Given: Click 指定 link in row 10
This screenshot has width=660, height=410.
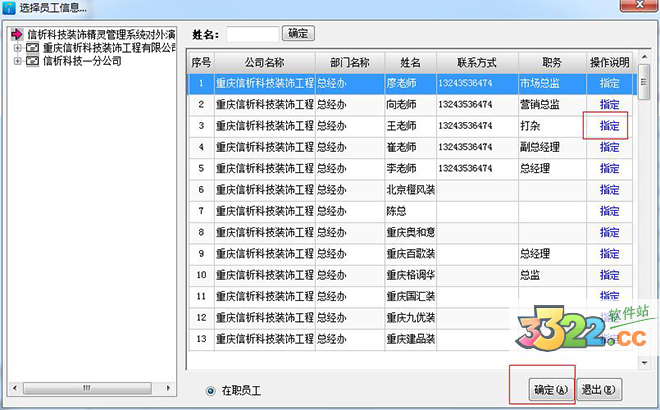Looking at the screenshot, I should pyautogui.click(x=609, y=275).
